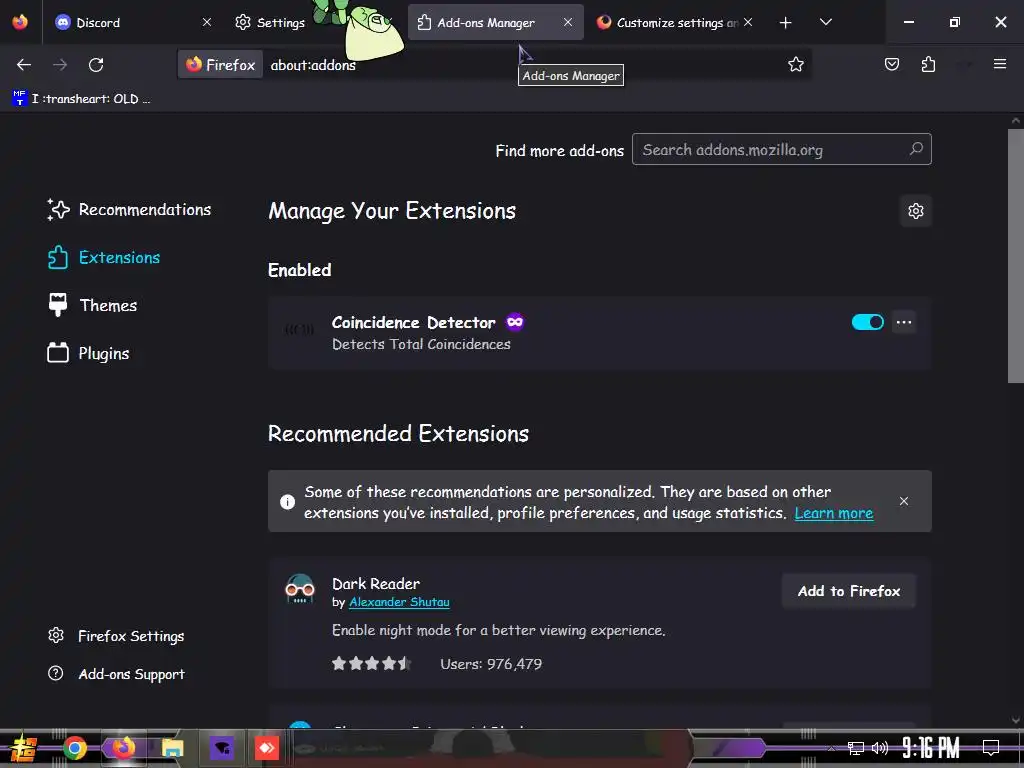Screen dimensions: 1024x768
Task: Click the page vertical scrollbar thumb
Action: 1016,255
